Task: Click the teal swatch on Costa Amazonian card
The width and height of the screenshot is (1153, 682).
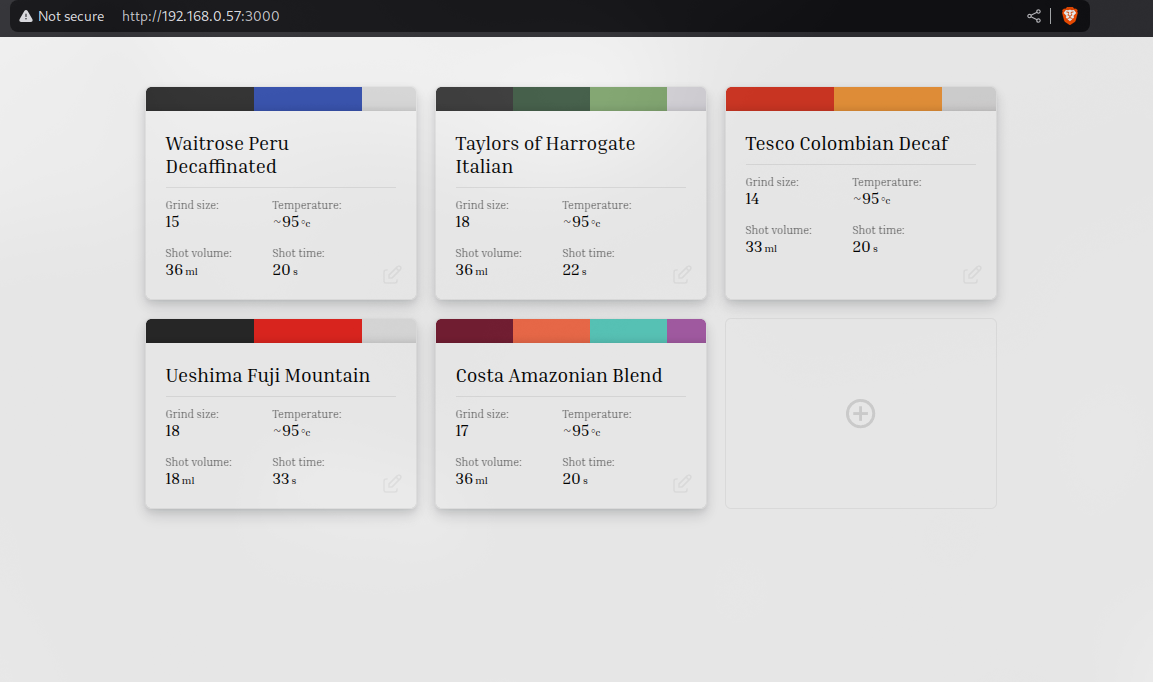Action: click(x=629, y=331)
